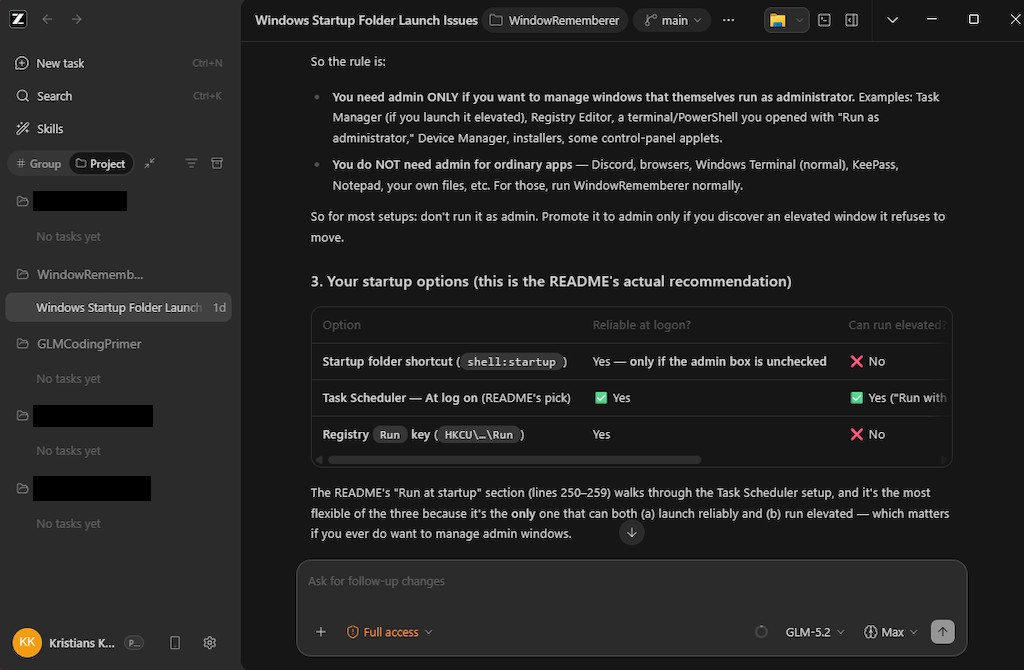
Task: Click the New task plus-circle icon
Action: (x=22, y=63)
